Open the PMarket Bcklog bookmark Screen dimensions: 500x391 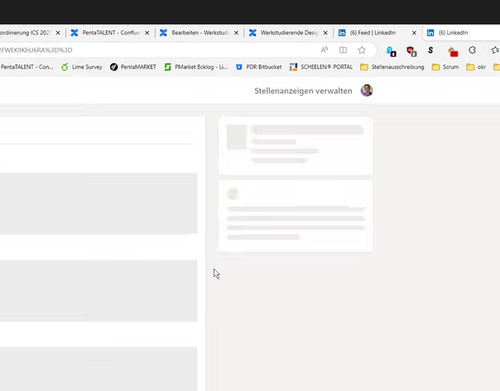[x=196, y=67]
